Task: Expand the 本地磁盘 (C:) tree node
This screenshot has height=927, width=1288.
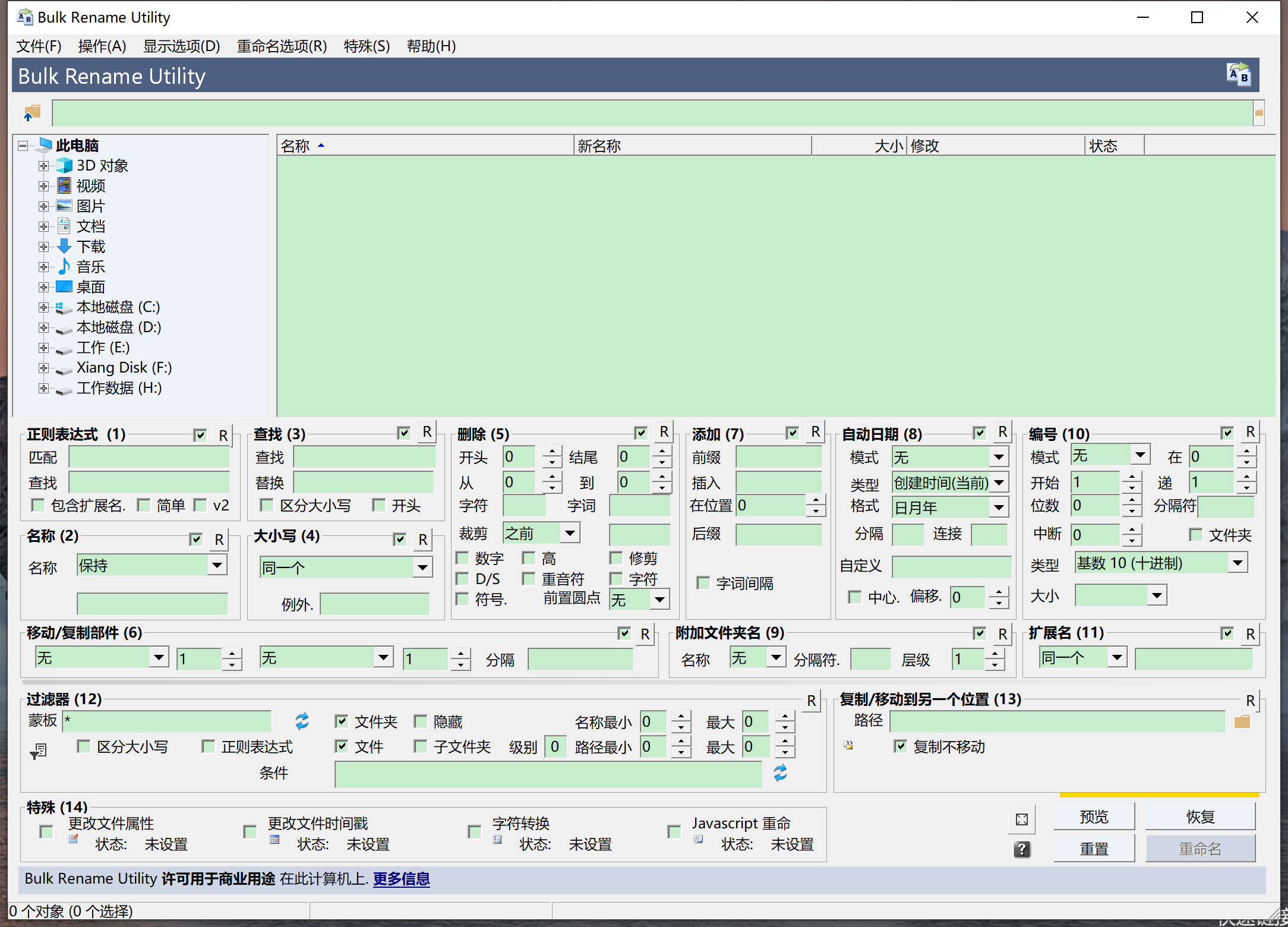Action: [x=43, y=307]
